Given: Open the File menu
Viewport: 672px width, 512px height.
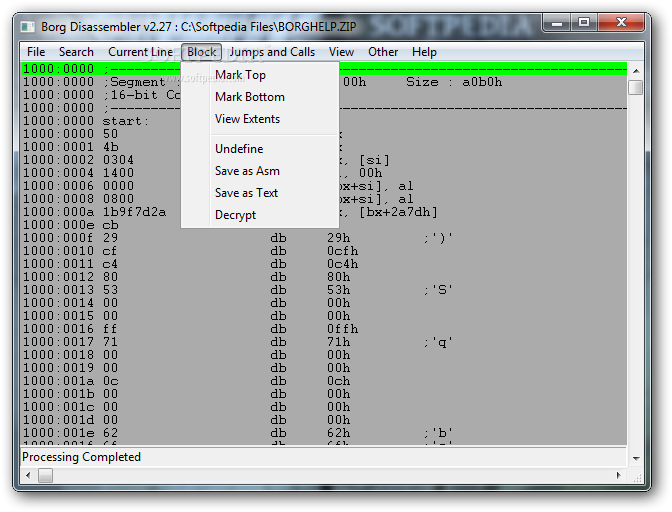Looking at the screenshot, I should pyautogui.click(x=36, y=52).
